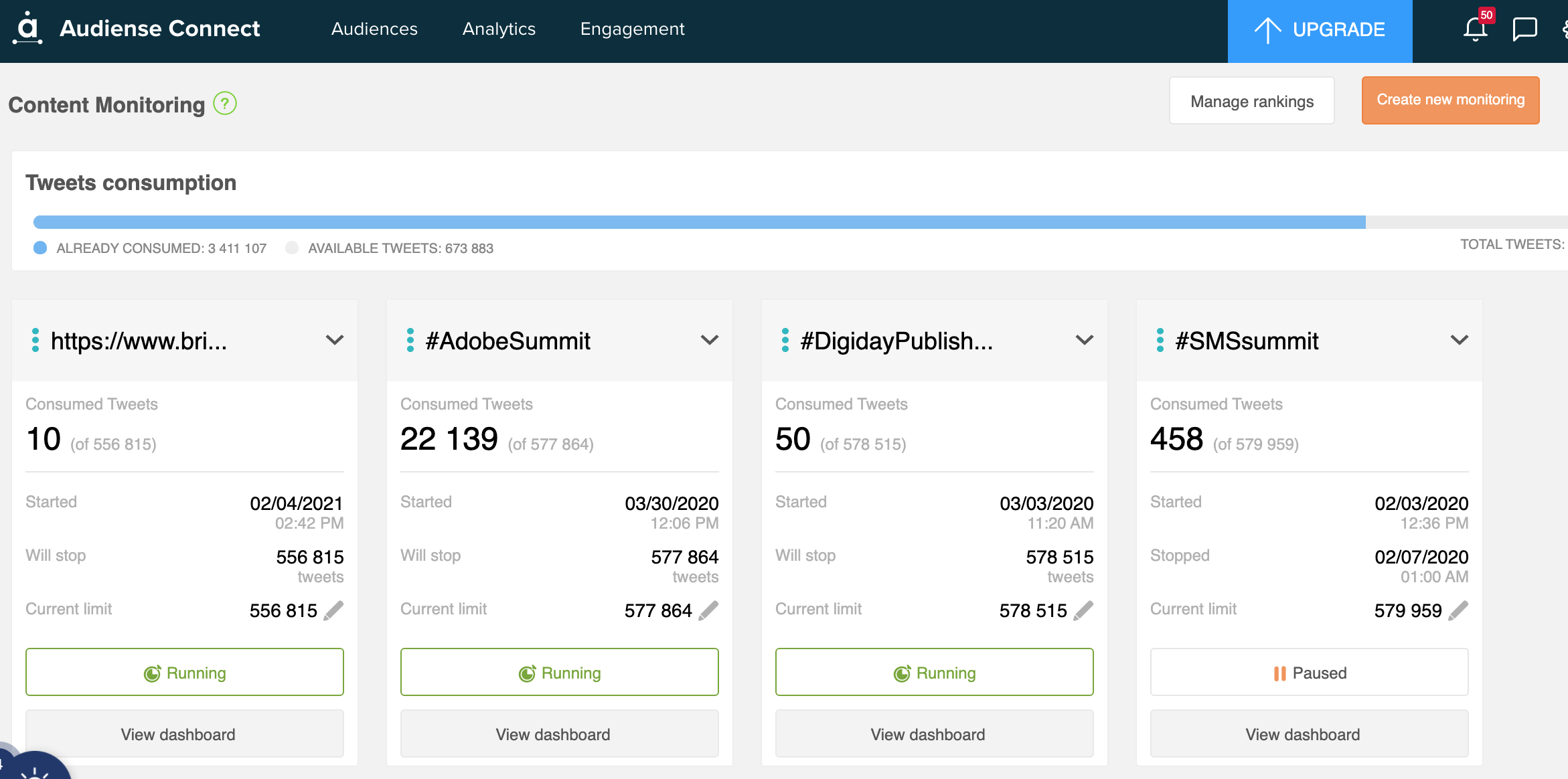Image resolution: width=1568 pixels, height=779 pixels.
Task: Expand the #DigidayPublish... card chevron
Action: click(x=1085, y=340)
